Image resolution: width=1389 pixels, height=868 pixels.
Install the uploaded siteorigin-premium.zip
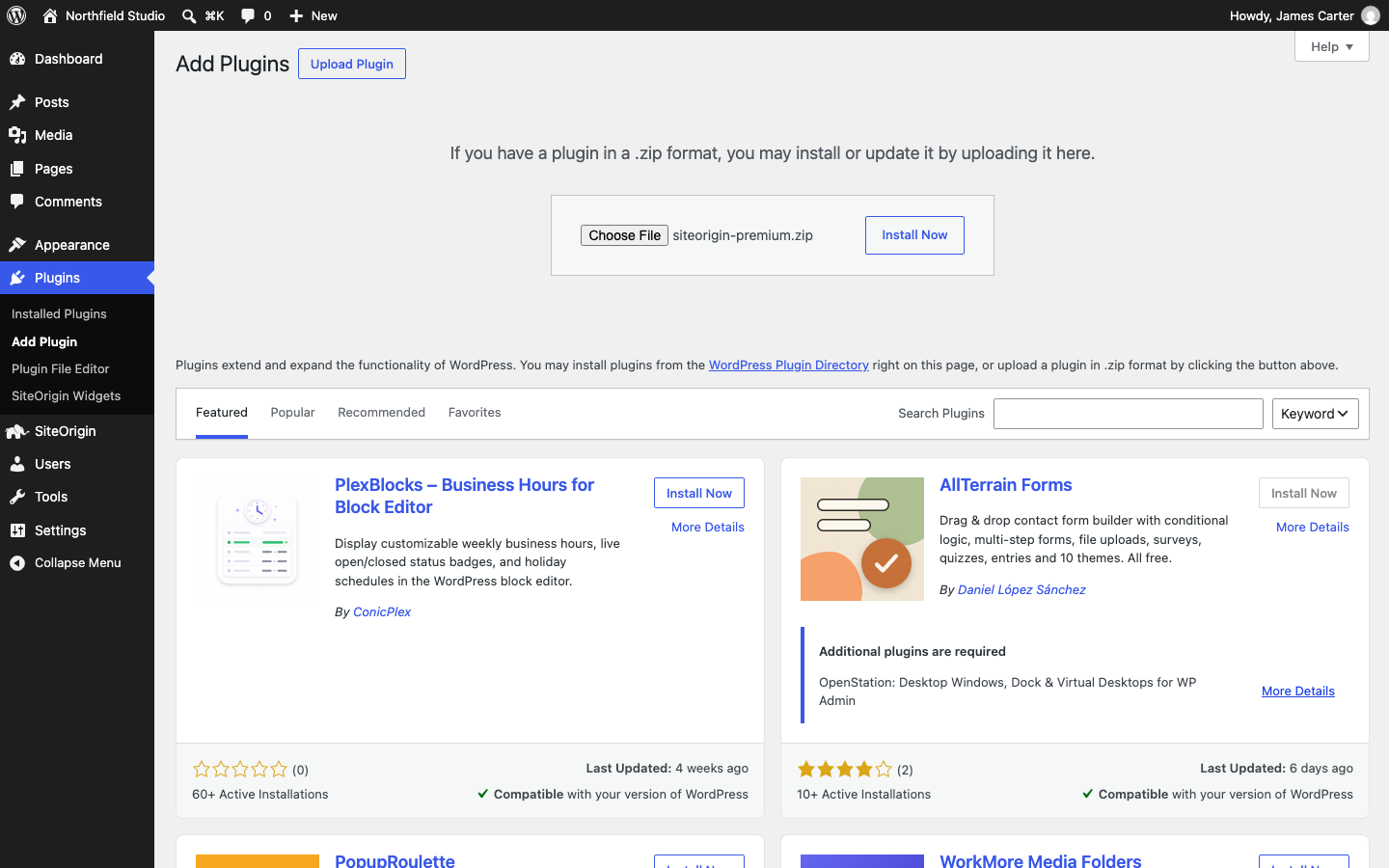coord(914,235)
